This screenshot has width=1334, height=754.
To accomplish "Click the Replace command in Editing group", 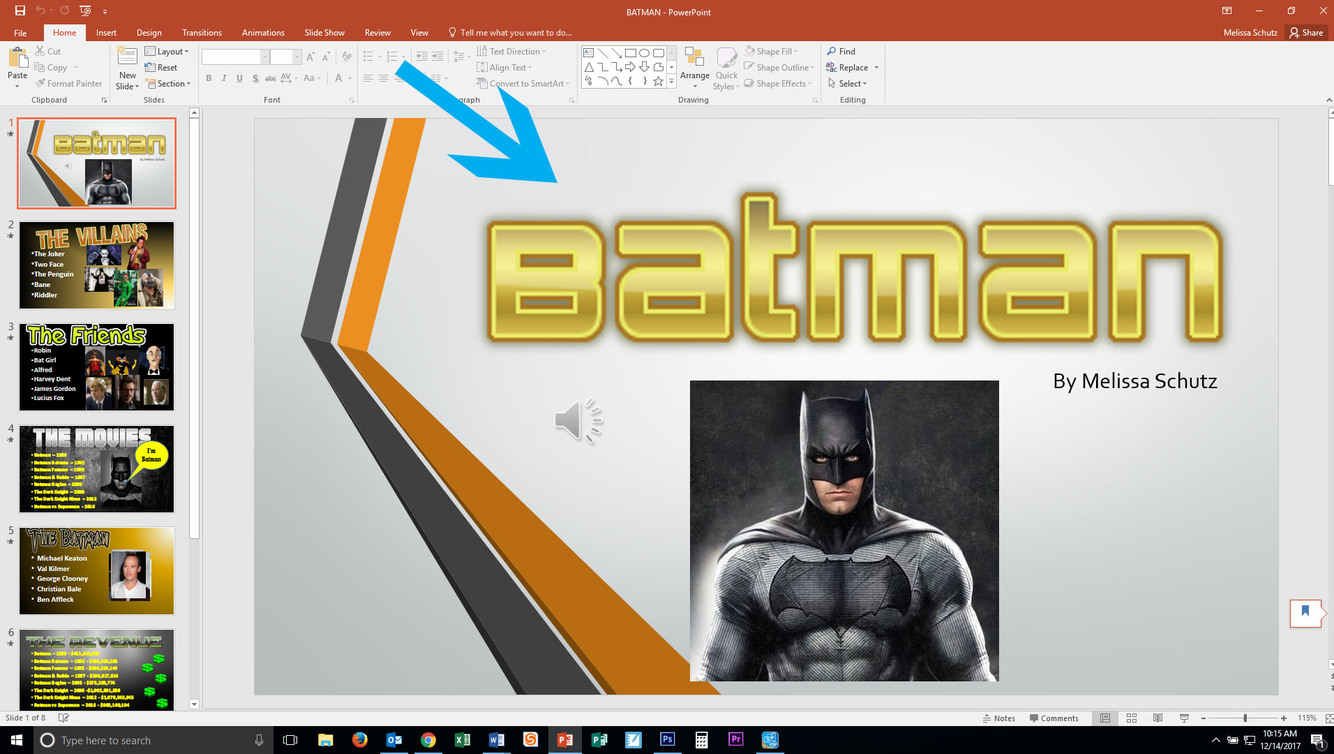I will tap(847, 67).
